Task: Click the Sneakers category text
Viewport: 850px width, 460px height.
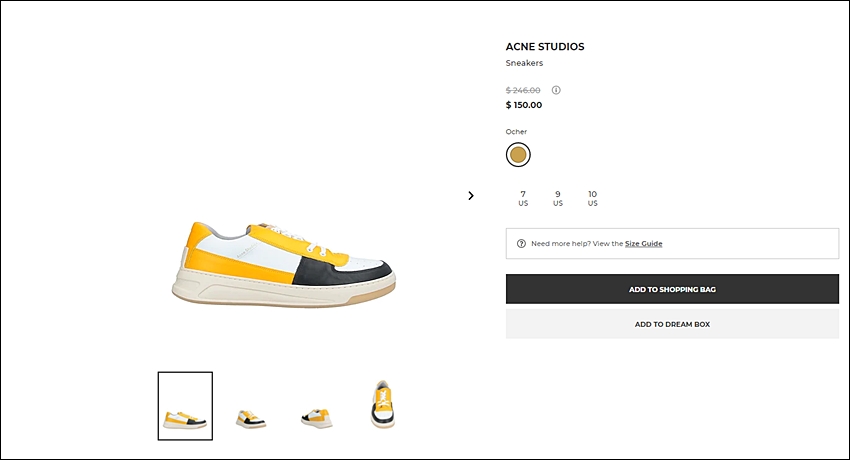Action: 524,63
